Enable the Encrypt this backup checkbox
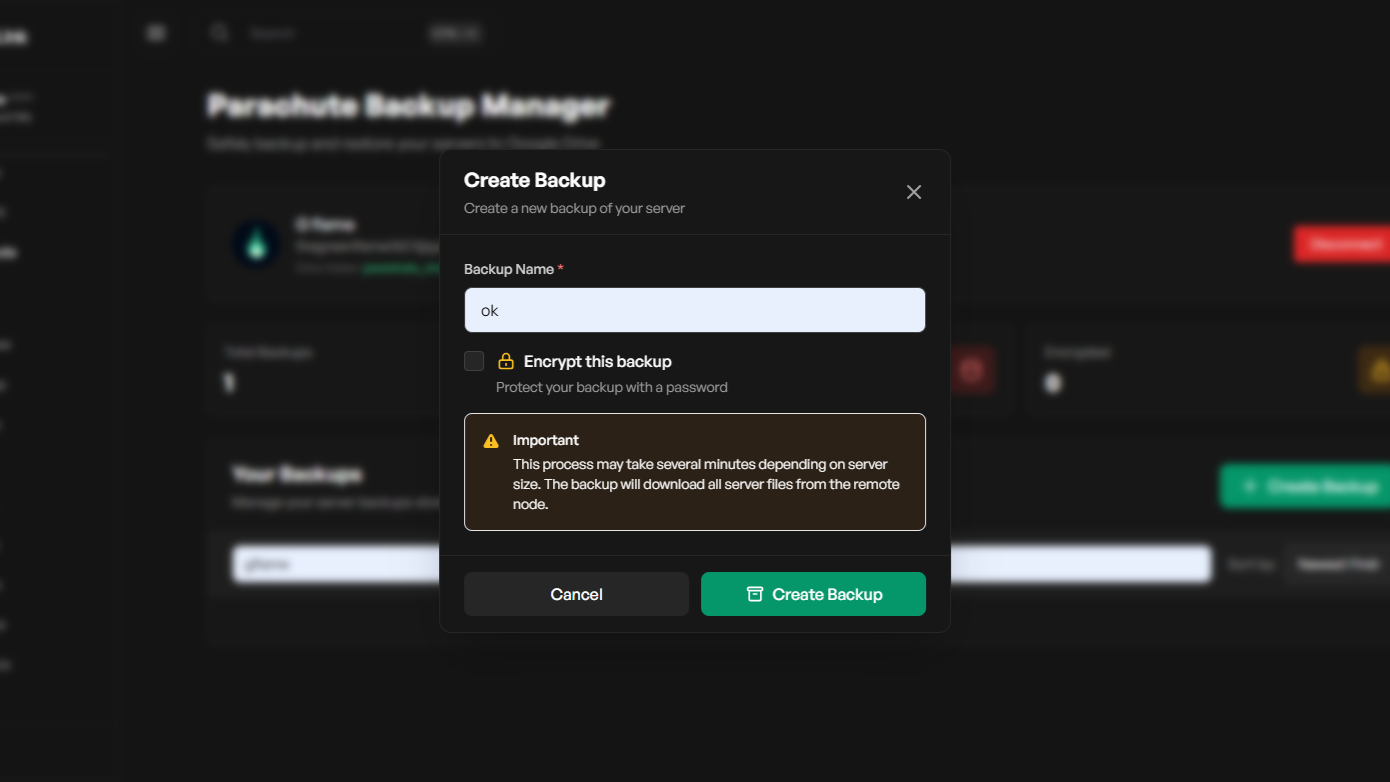Screen dimensions: 1390x782 click(x=474, y=361)
